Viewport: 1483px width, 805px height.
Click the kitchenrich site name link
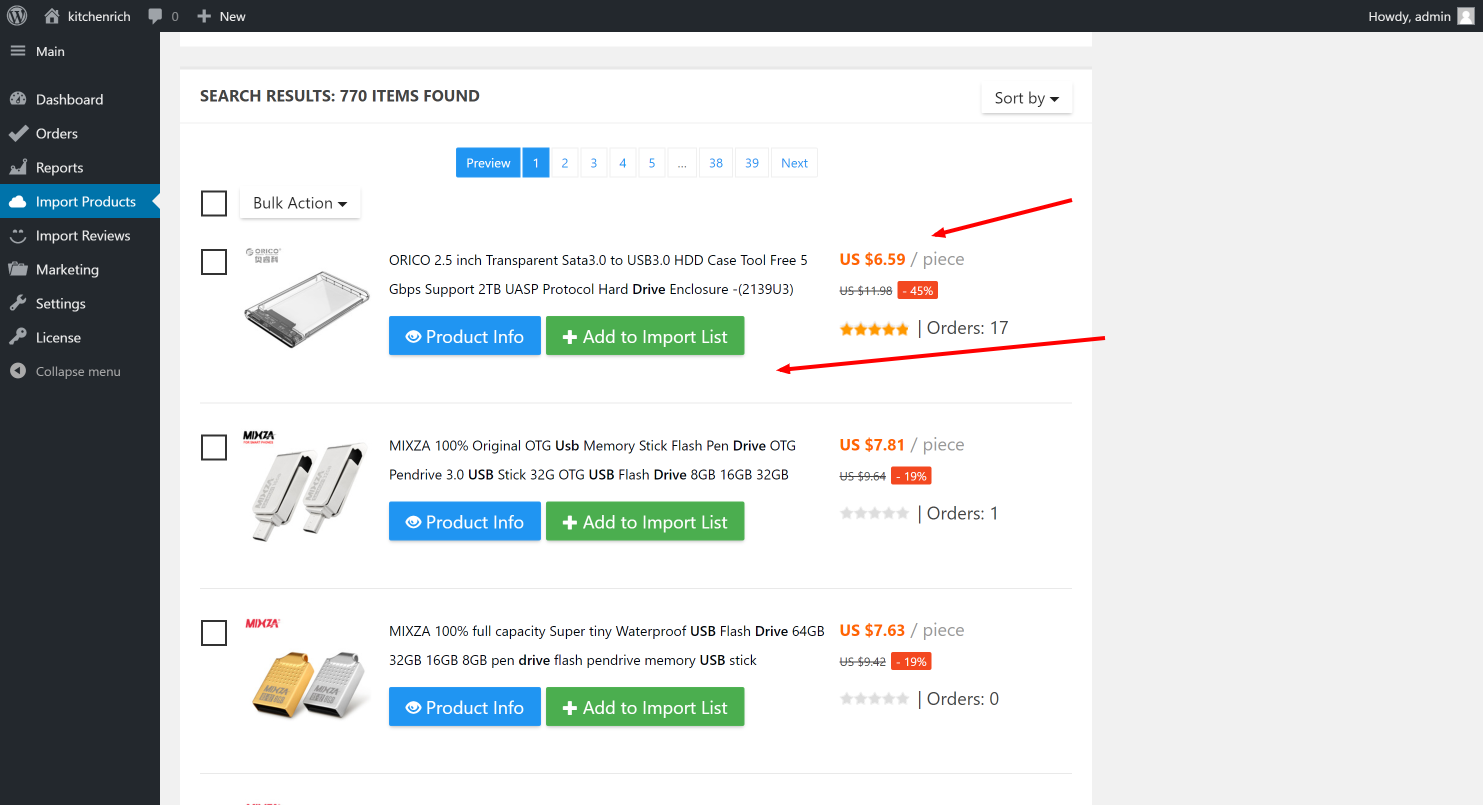click(99, 16)
